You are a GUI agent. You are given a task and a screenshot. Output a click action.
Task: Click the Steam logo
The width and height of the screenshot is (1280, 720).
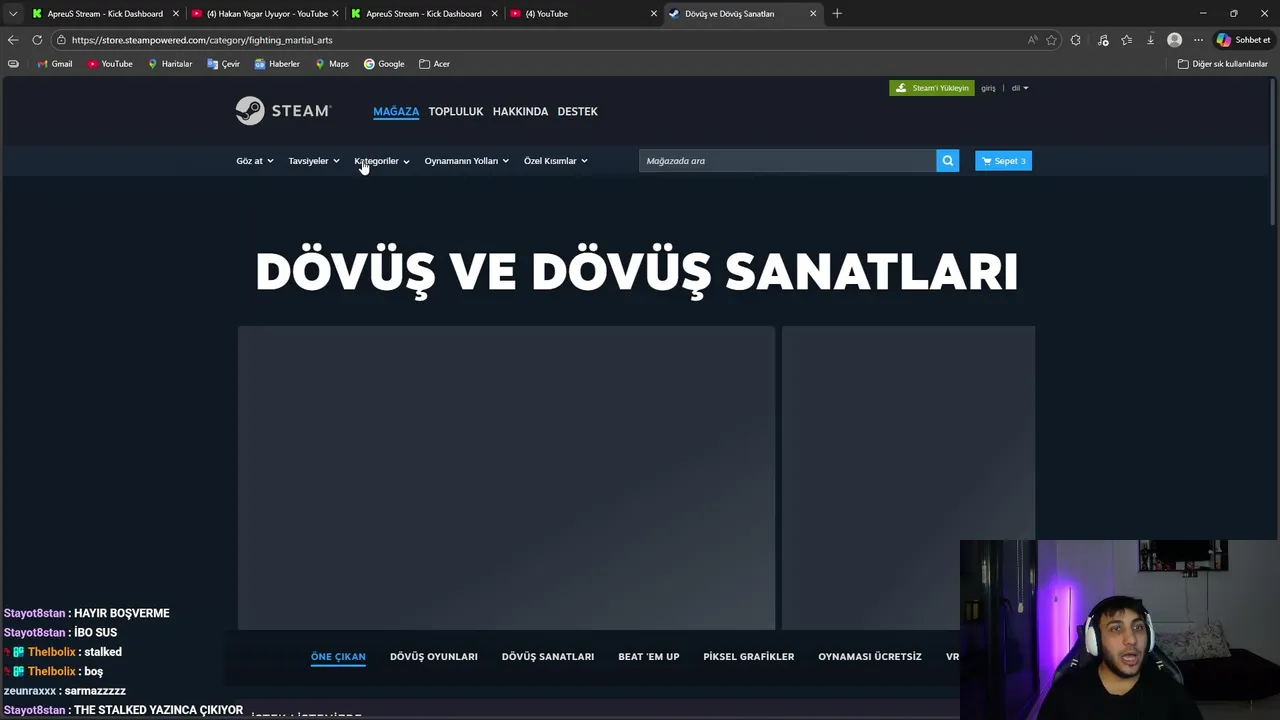283,111
